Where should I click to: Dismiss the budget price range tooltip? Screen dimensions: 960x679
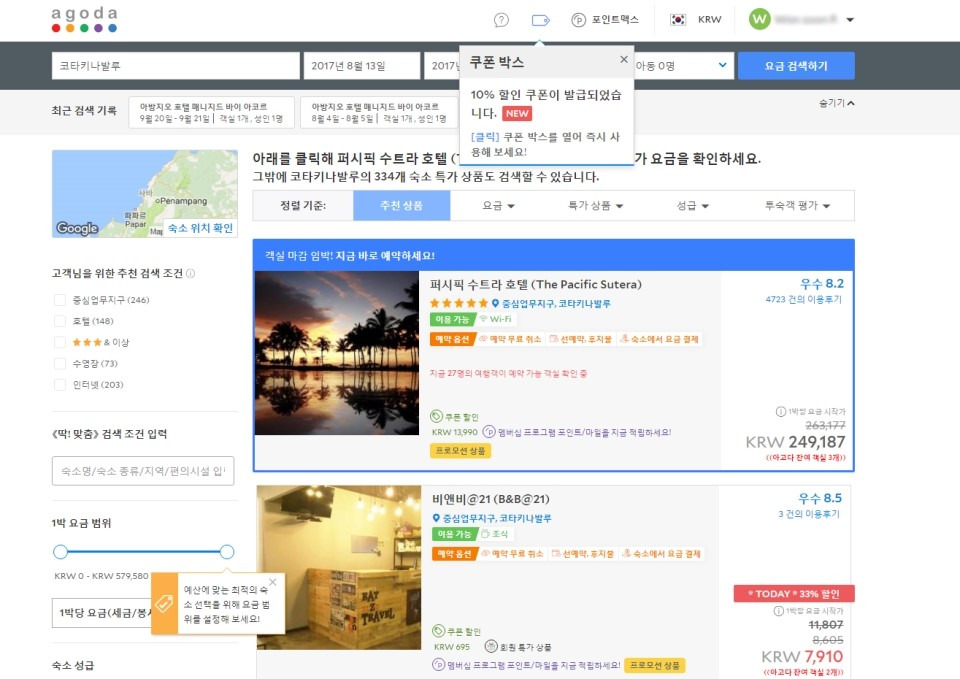(272, 582)
